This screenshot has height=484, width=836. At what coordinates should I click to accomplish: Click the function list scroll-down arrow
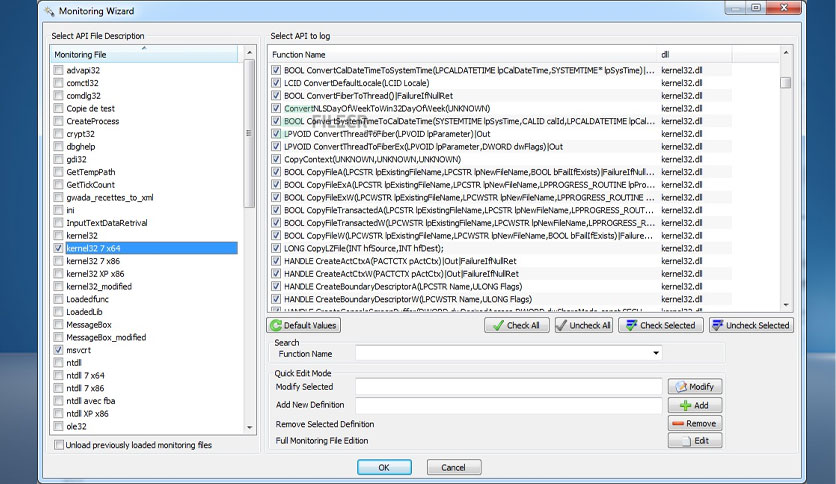click(786, 305)
